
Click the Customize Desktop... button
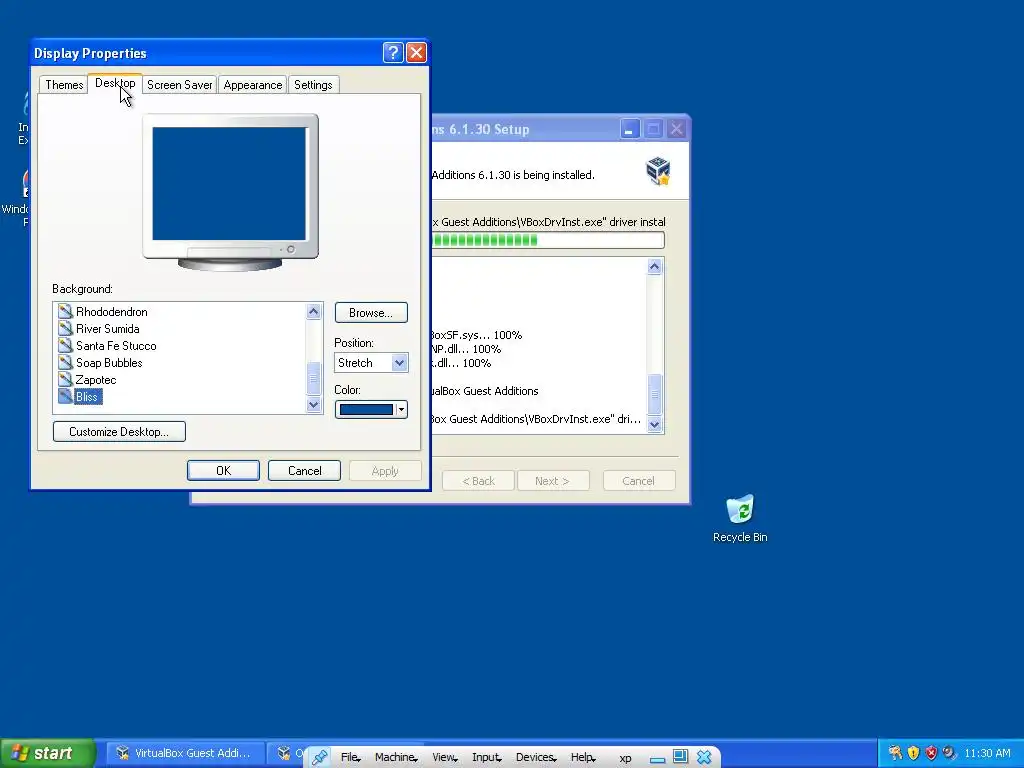pyautogui.click(x=119, y=432)
